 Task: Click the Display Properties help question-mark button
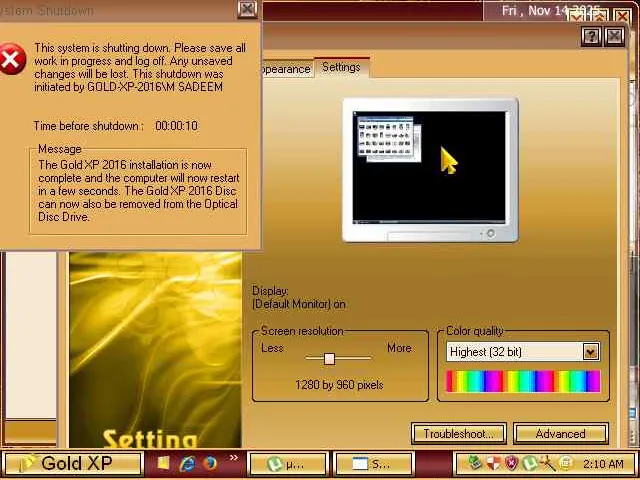click(591, 37)
